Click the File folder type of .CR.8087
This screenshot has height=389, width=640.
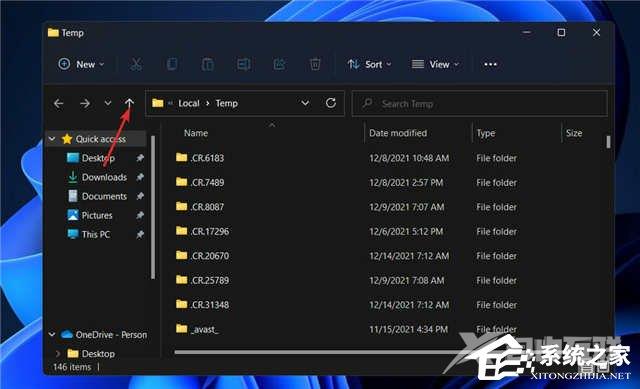tap(496, 207)
